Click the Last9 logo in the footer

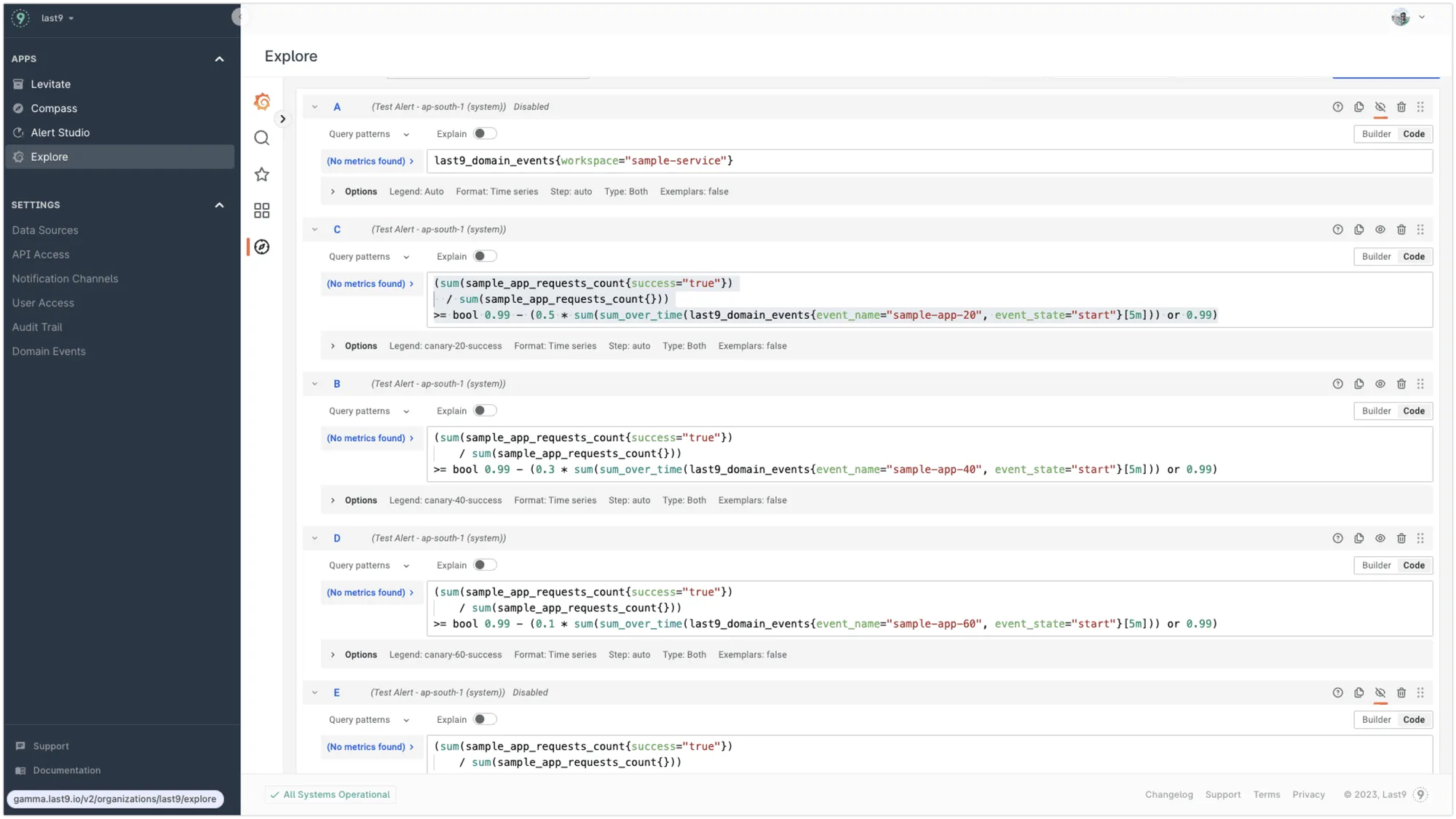point(1420,794)
